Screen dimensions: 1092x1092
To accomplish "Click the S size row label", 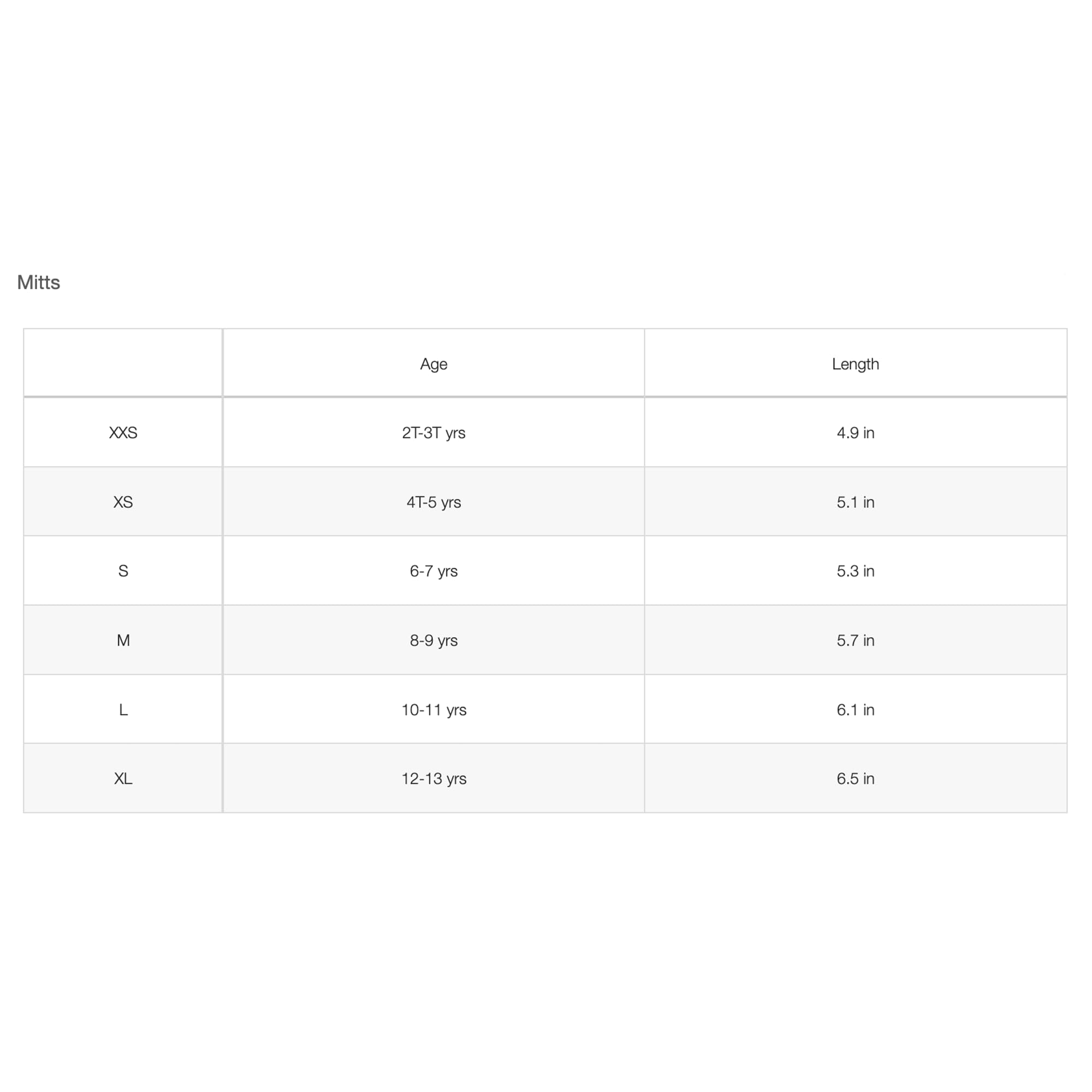I will [x=123, y=571].
